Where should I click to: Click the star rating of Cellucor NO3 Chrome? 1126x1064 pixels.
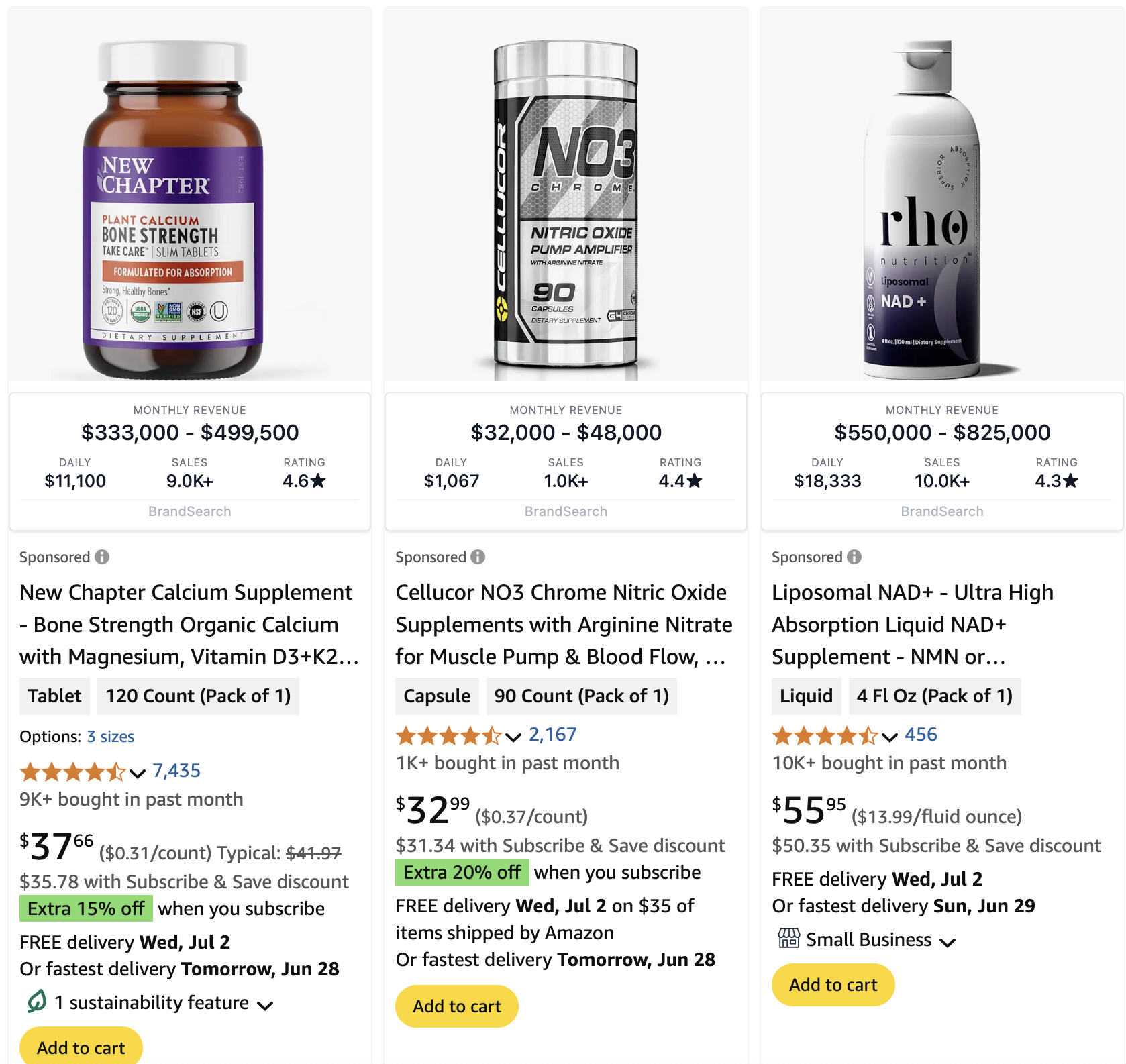point(448,736)
